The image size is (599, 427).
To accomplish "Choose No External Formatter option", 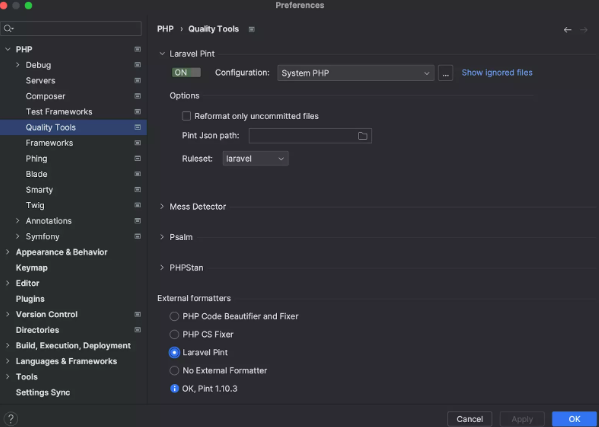I will point(174,370).
